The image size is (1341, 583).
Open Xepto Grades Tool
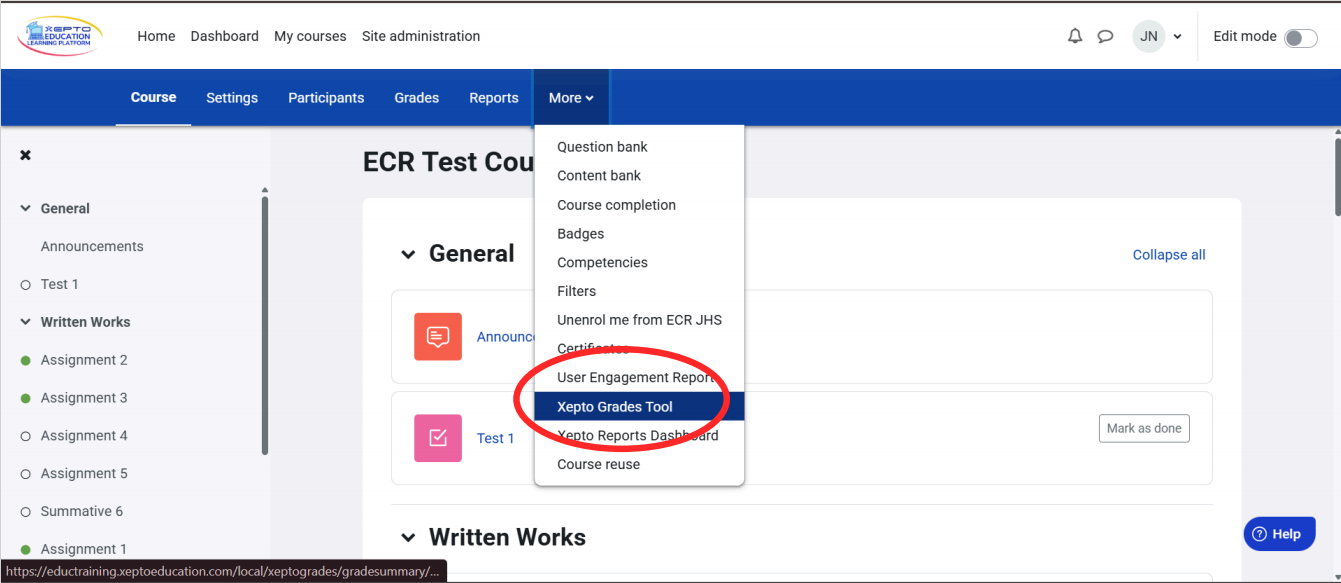click(640, 407)
